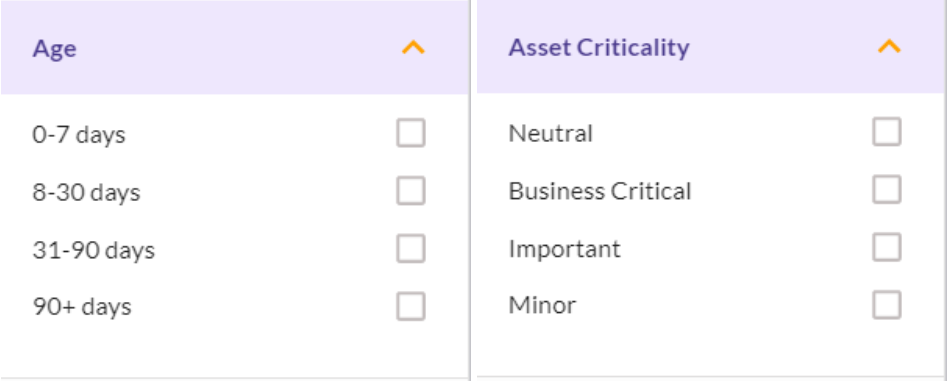The width and height of the screenshot is (948, 381).
Task: Collapse Asset Criticality using orange chevron
Action: click(x=889, y=47)
